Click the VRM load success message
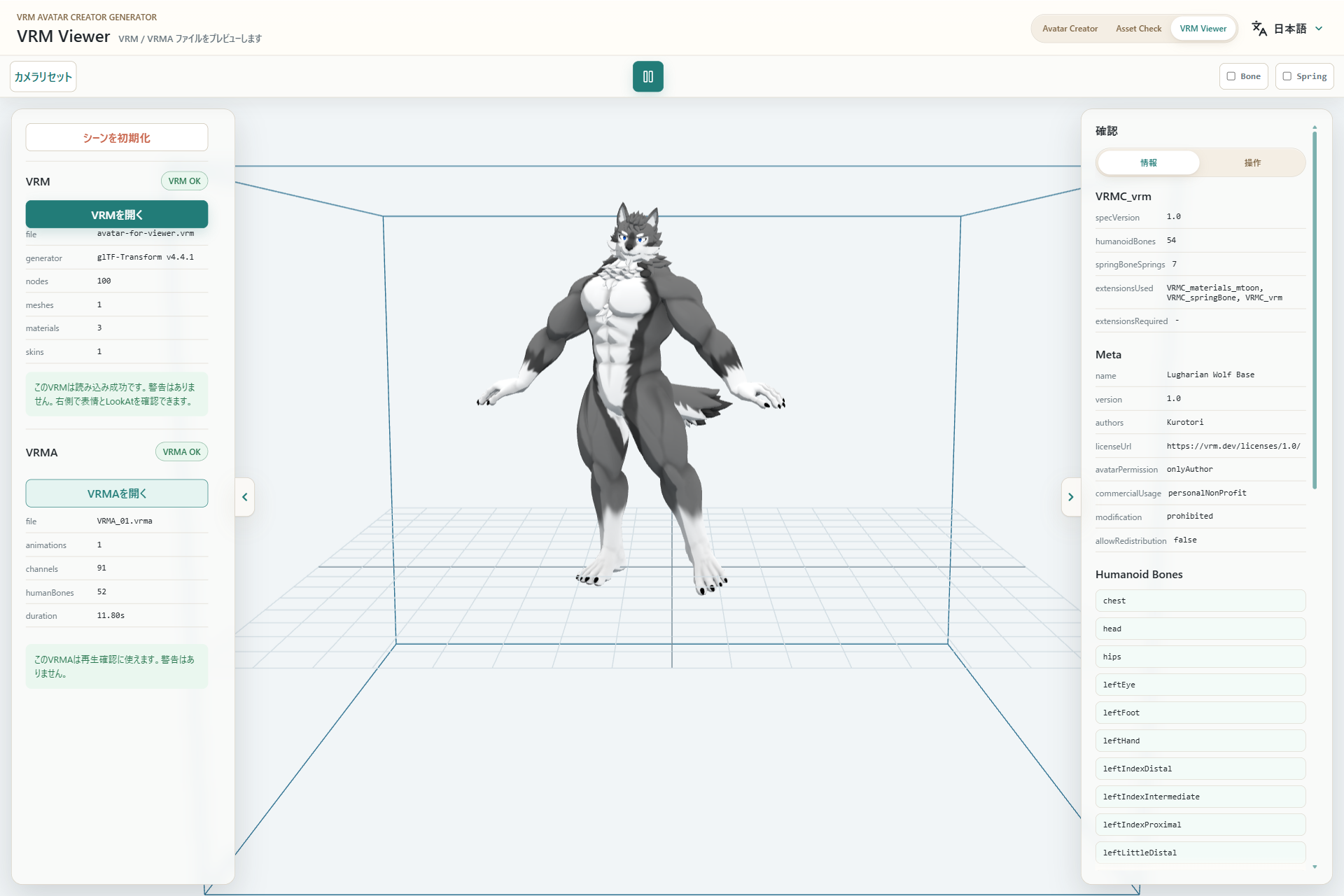Viewport: 1344px width, 896px height. (x=117, y=394)
